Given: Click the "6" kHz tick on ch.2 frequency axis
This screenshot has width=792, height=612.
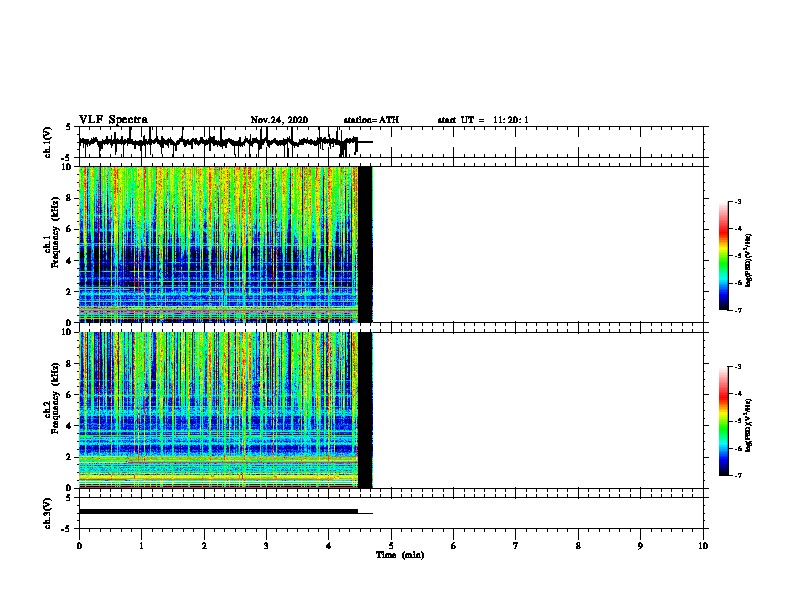Looking at the screenshot, I should point(70,394).
